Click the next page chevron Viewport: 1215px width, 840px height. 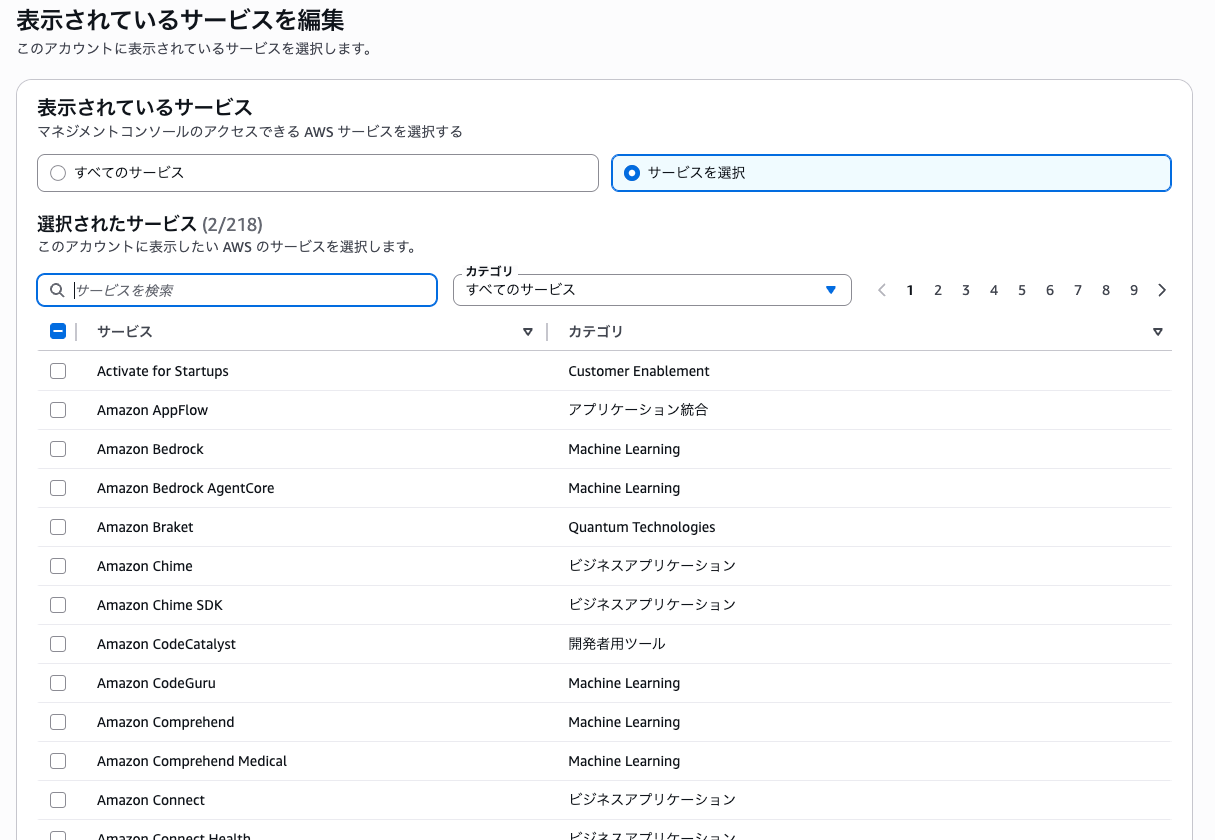(1162, 290)
